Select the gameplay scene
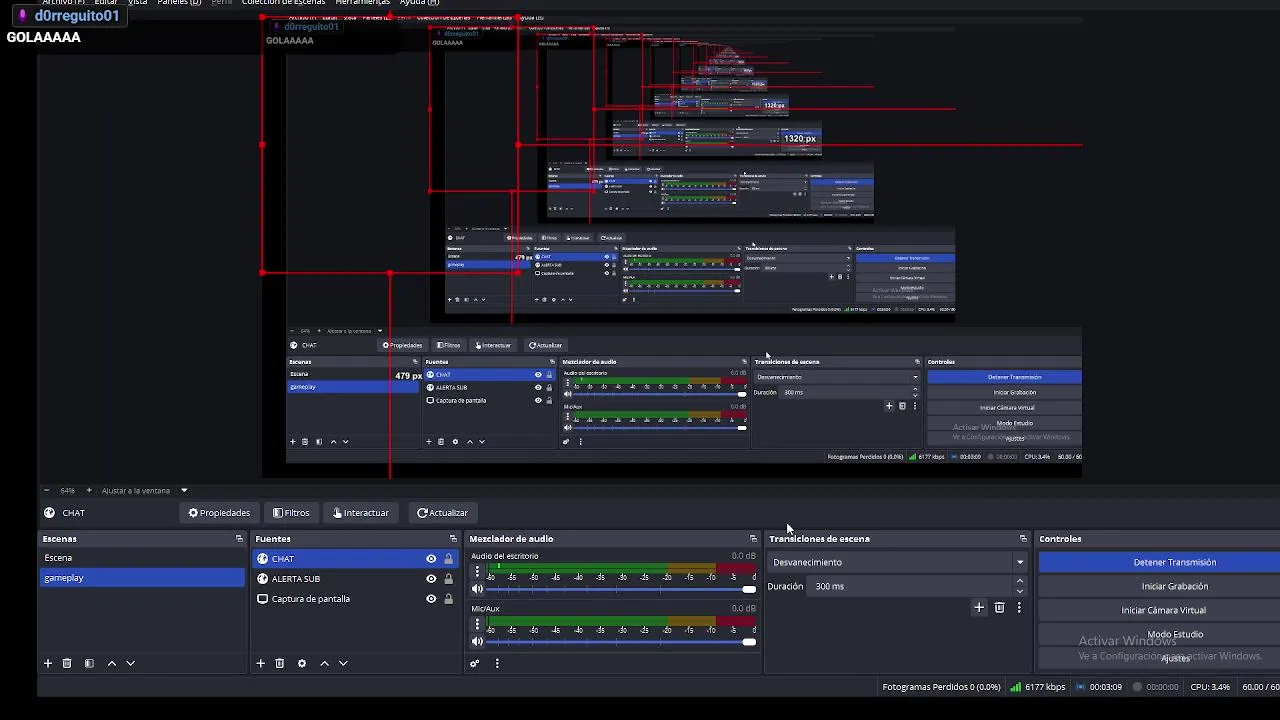Screen dimensions: 1280x720 pos(142,578)
